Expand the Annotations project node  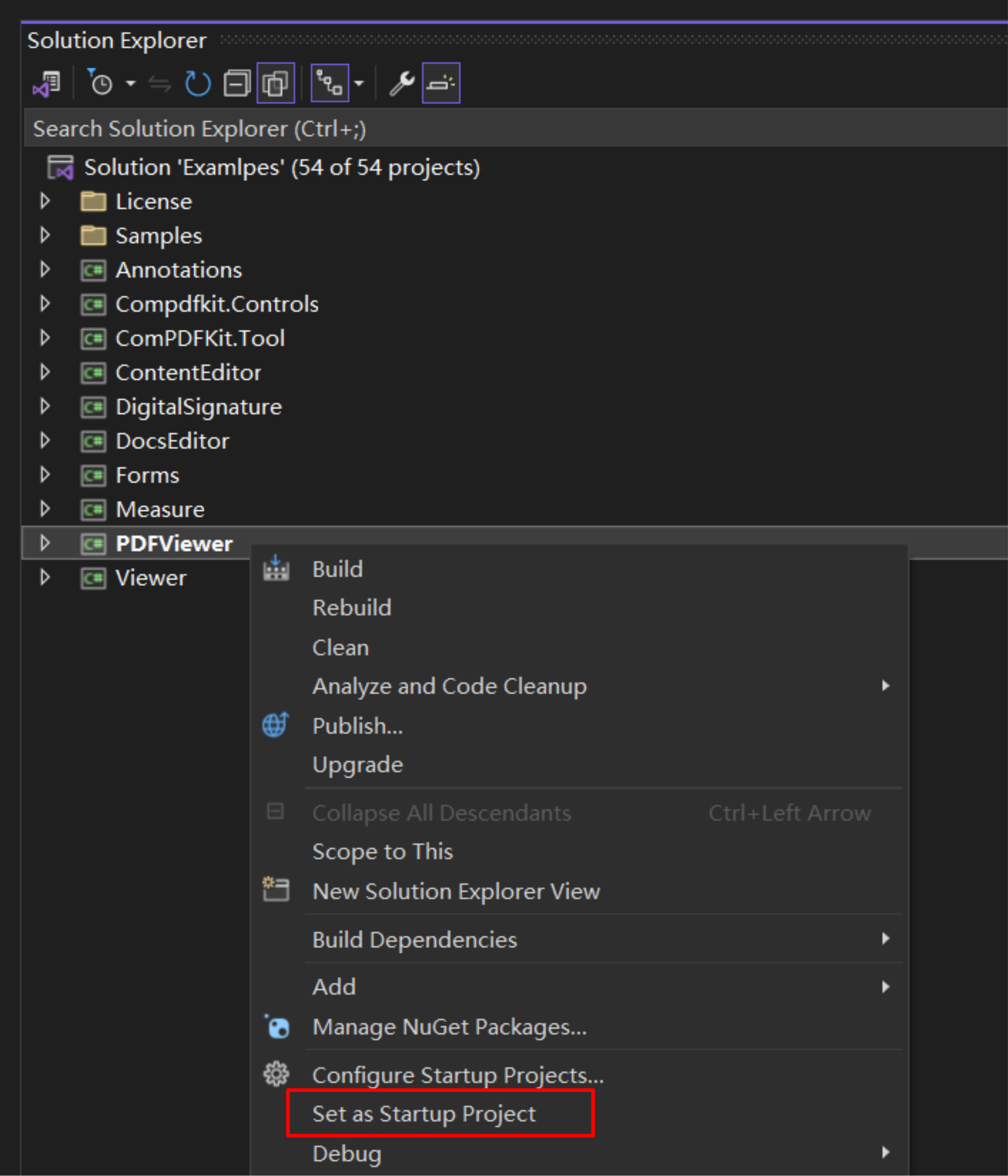click(x=45, y=270)
